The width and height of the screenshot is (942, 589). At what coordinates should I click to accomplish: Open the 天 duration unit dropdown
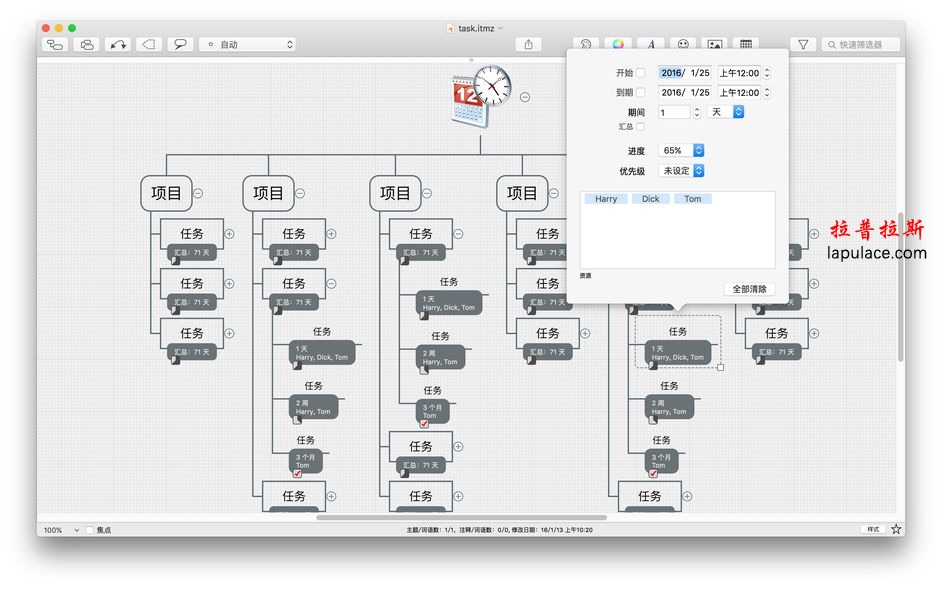pos(726,112)
